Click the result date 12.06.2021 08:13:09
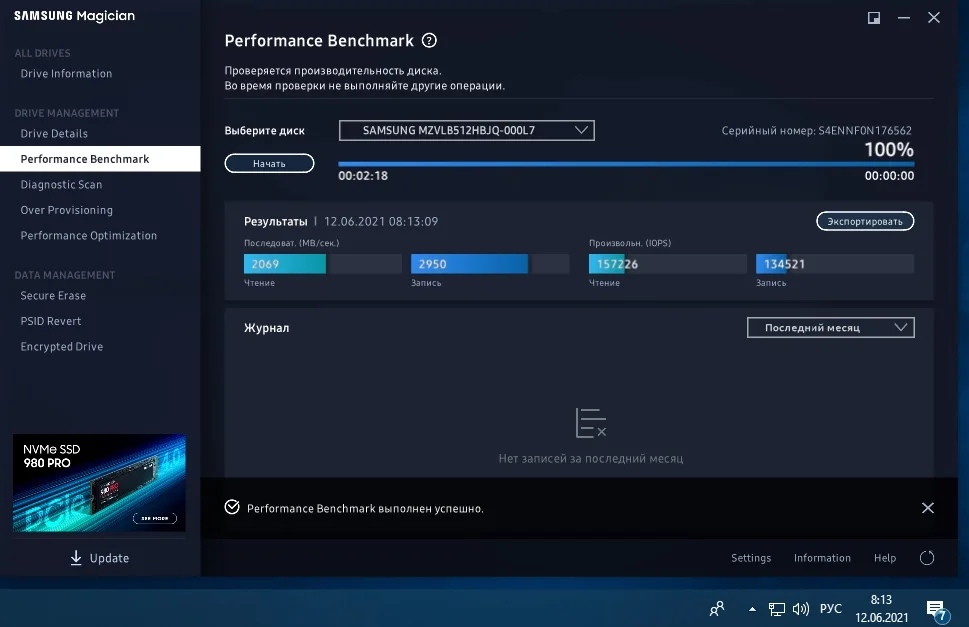The height and width of the screenshot is (627, 969). coord(381,221)
